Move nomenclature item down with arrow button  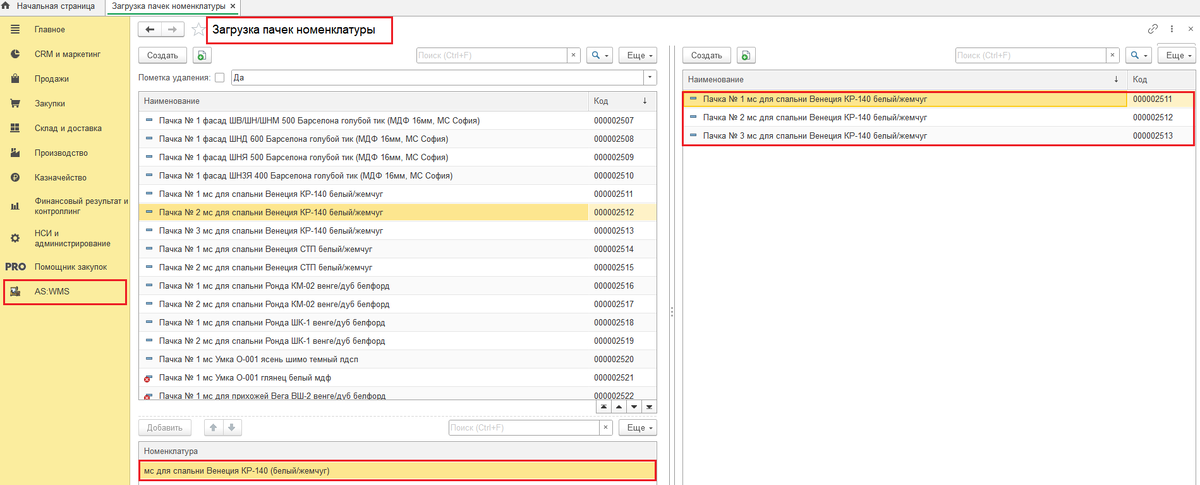(231, 428)
